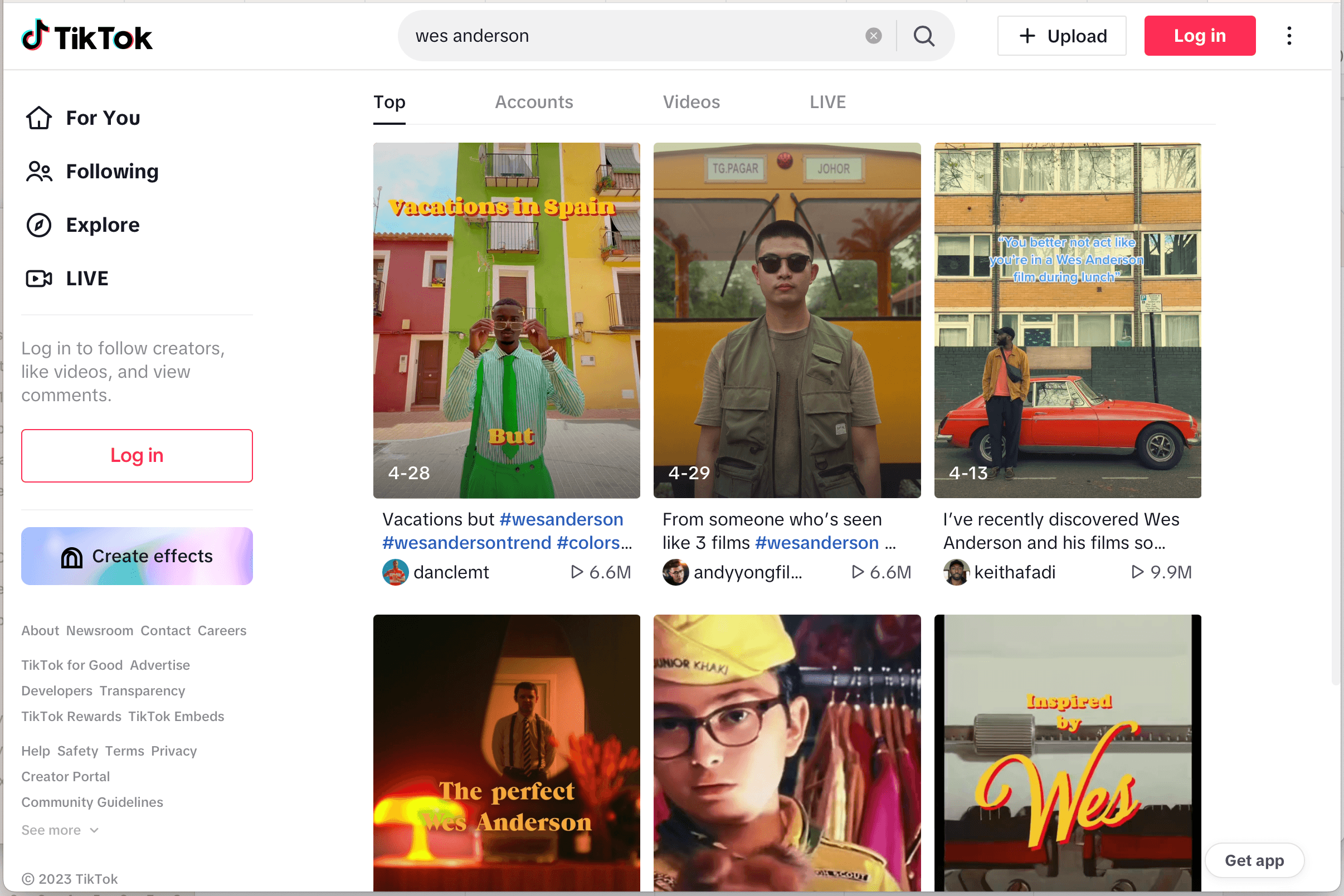Switch to the Accounts tab
This screenshot has width=1344, height=896.
pyautogui.click(x=534, y=103)
